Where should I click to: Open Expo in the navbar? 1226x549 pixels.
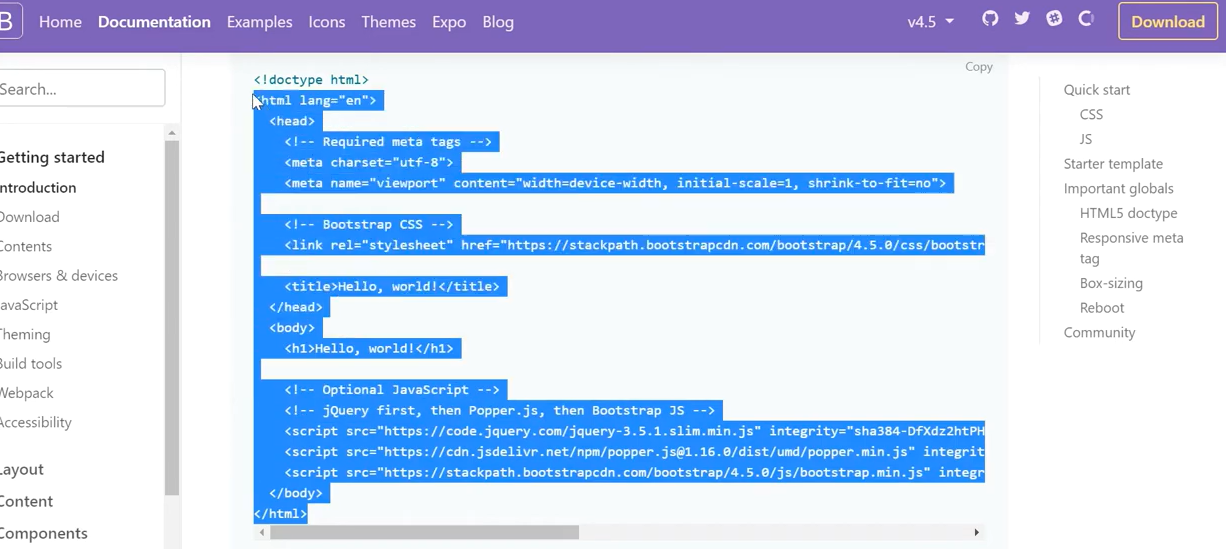(x=449, y=21)
